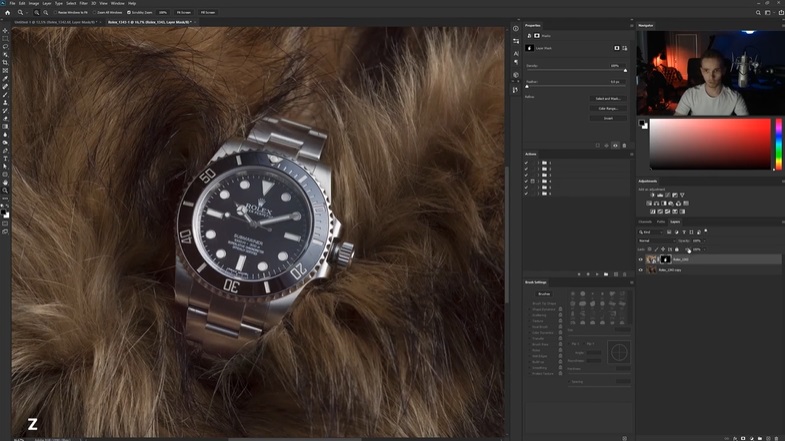The width and height of the screenshot is (785, 441).
Task: Delete mask using Properties trash icon
Action: [x=624, y=146]
